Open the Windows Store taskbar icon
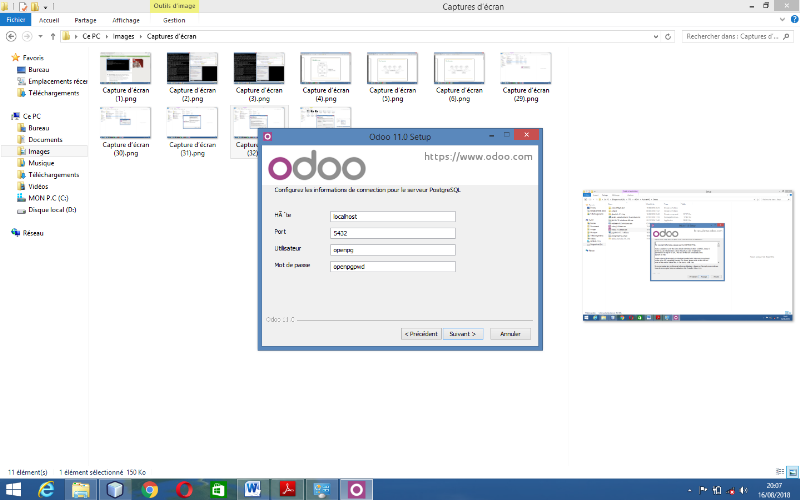This screenshot has width=800, height=500. pos(218,489)
